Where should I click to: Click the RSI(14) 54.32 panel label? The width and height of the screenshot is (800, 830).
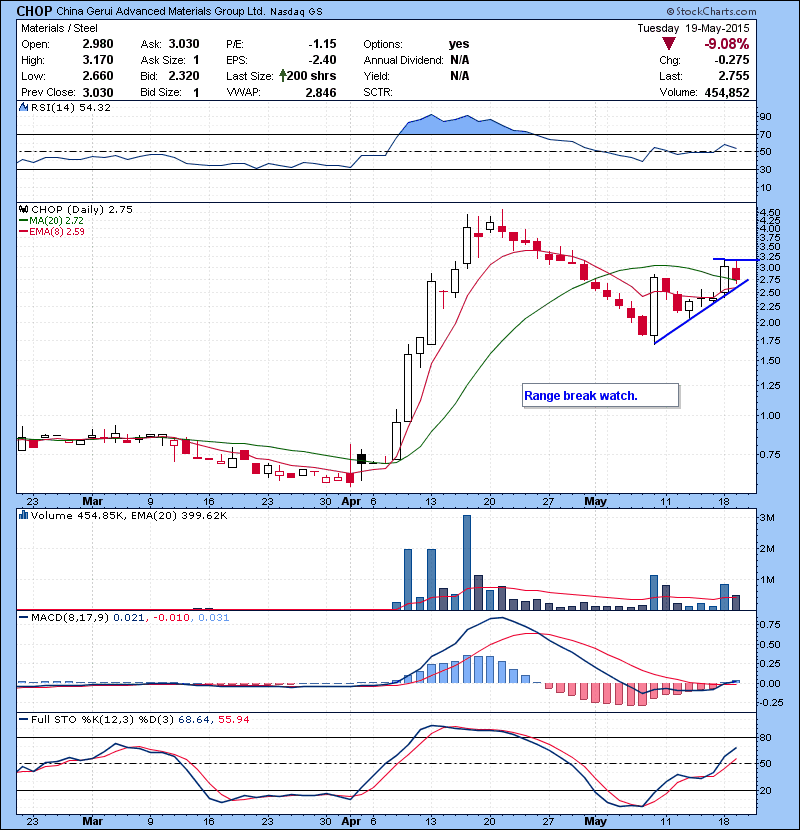click(x=71, y=107)
